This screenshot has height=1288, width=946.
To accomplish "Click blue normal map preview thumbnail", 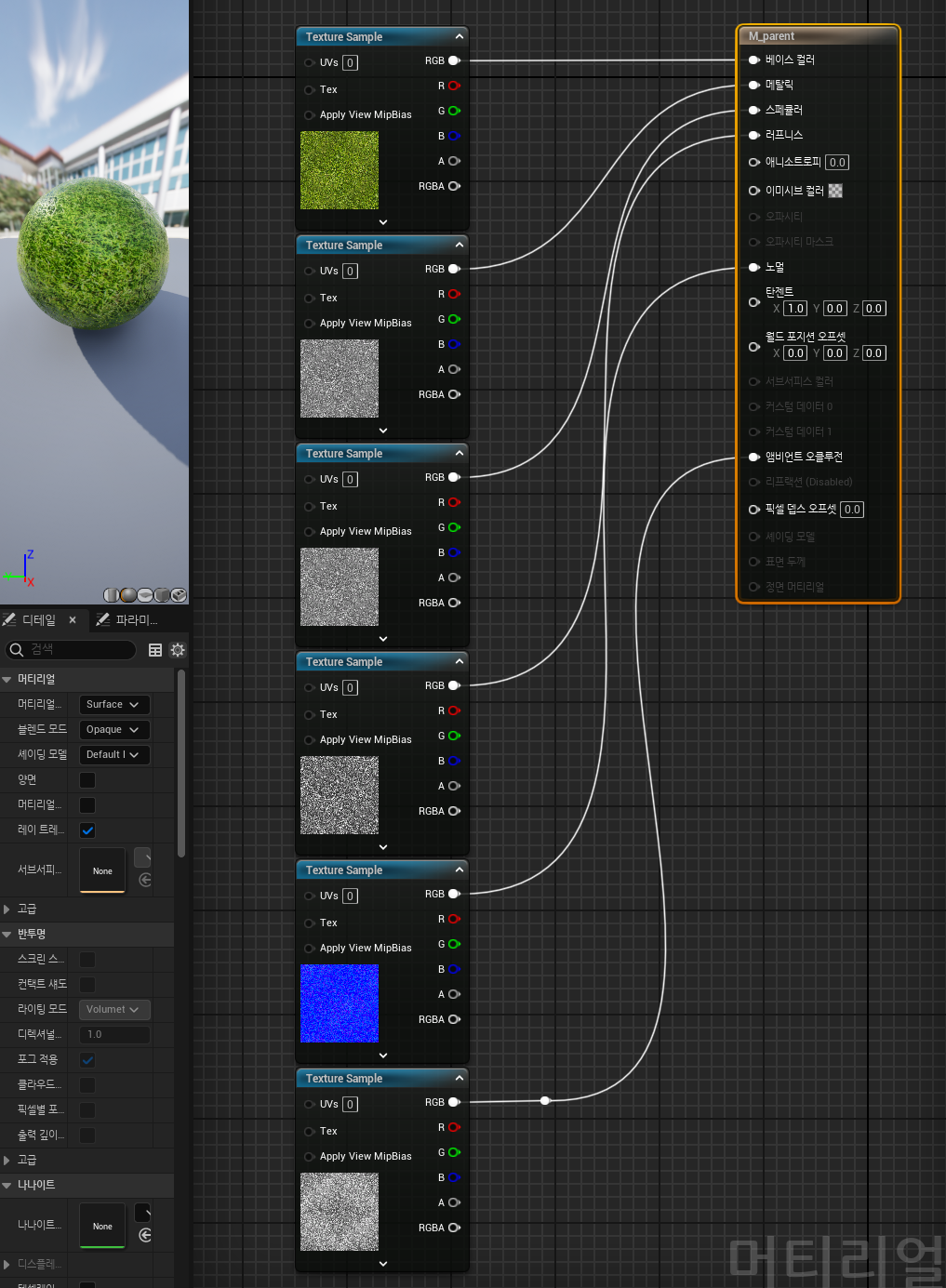I will click(x=340, y=1003).
